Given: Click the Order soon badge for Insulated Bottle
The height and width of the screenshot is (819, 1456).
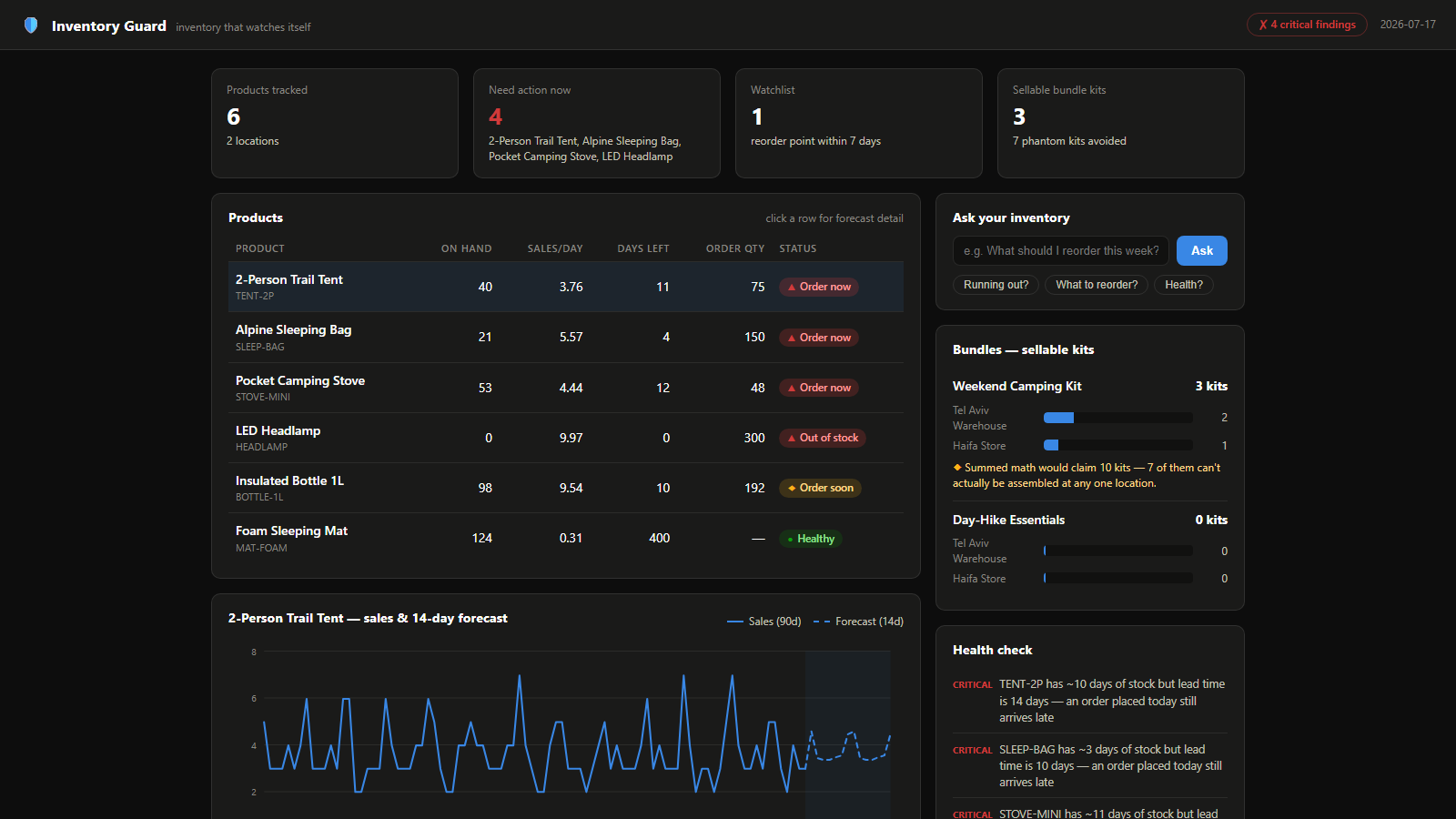Looking at the screenshot, I should 820,488.
